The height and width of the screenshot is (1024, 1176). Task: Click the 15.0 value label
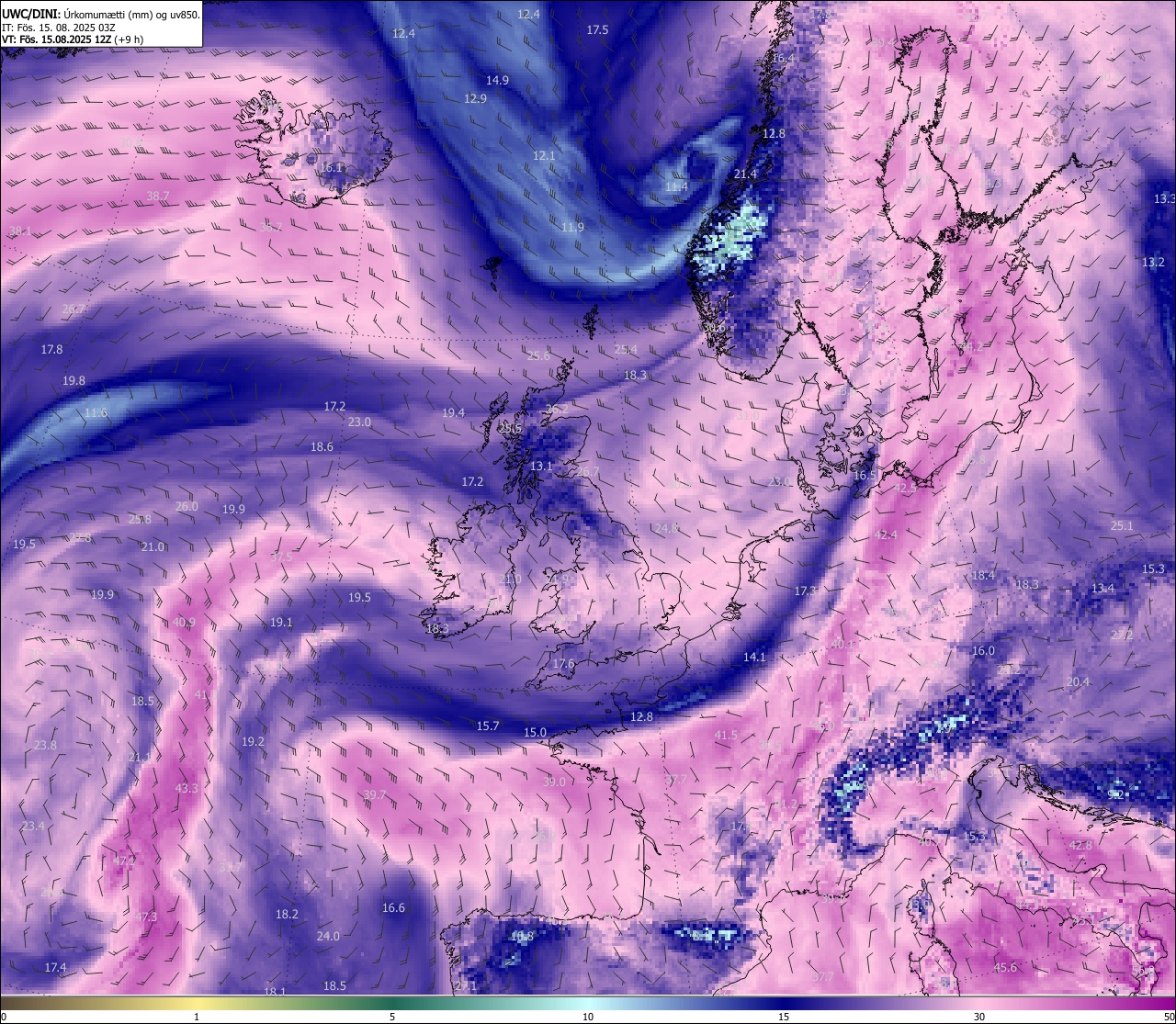535,732
